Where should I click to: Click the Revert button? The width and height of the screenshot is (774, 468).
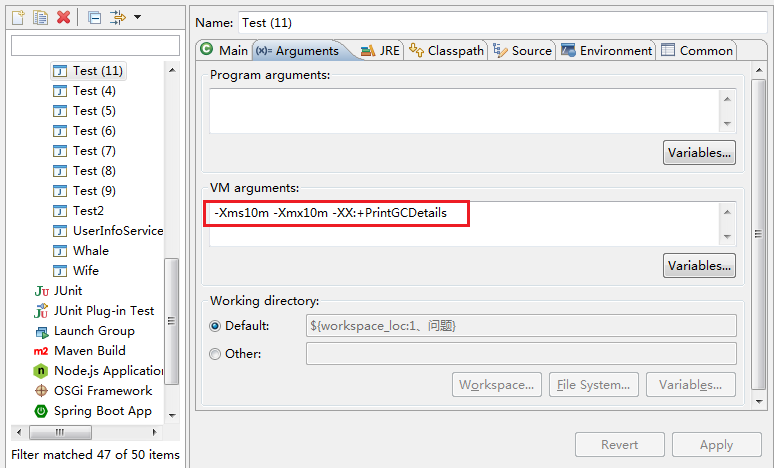coord(619,445)
